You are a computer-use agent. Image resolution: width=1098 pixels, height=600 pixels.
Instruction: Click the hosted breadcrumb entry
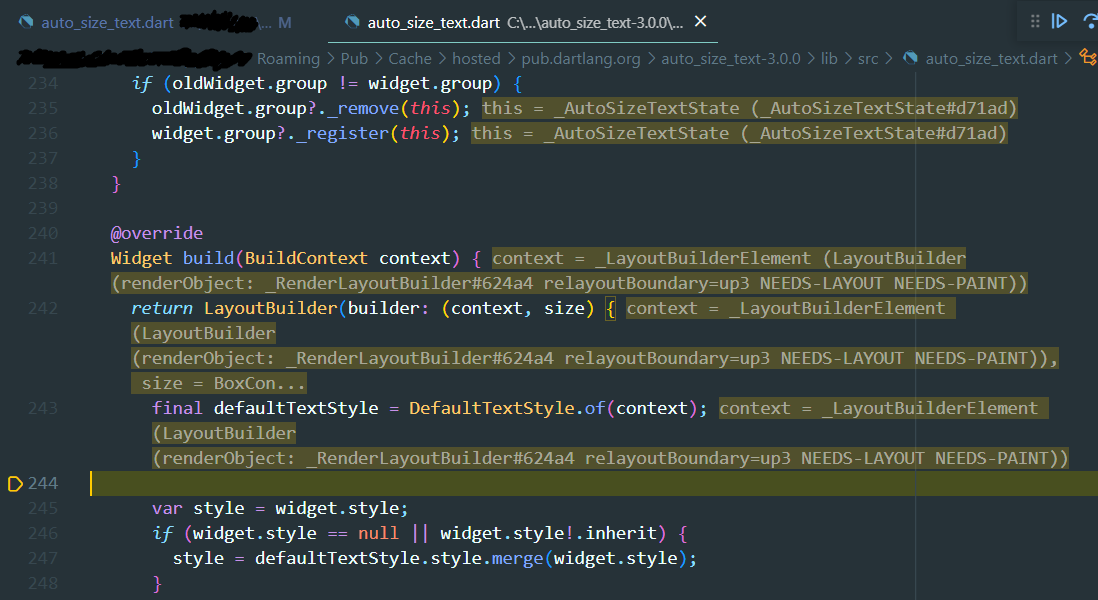[x=476, y=59]
